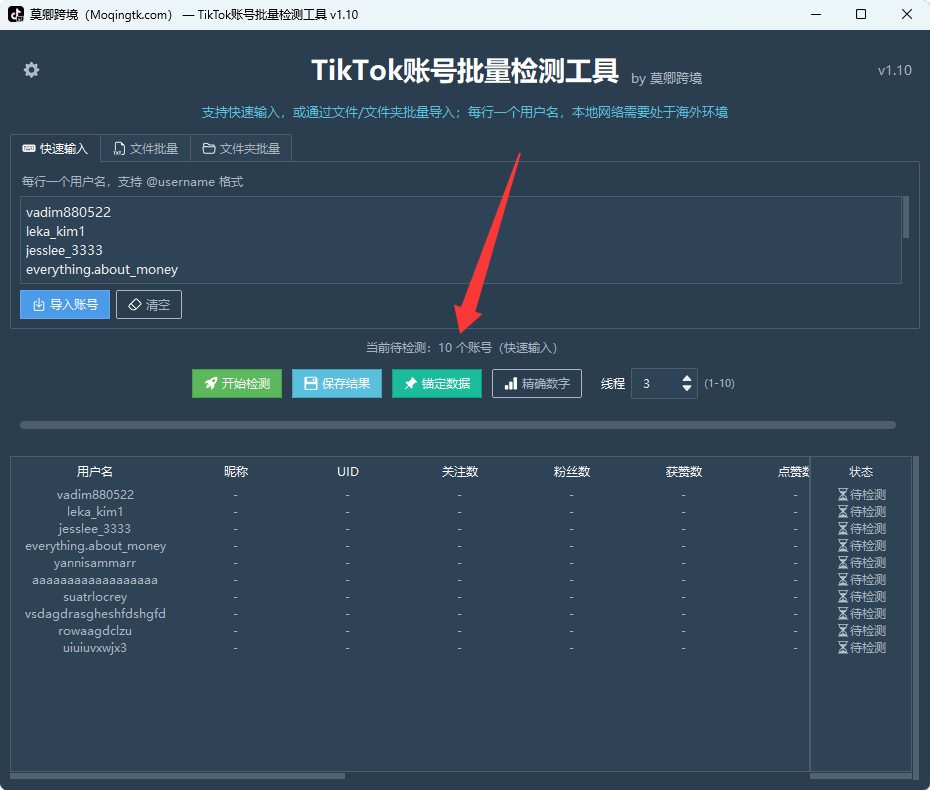This screenshot has height=790, width=930.
Task: Decrease thread count with down arrow
Action: pos(687,388)
